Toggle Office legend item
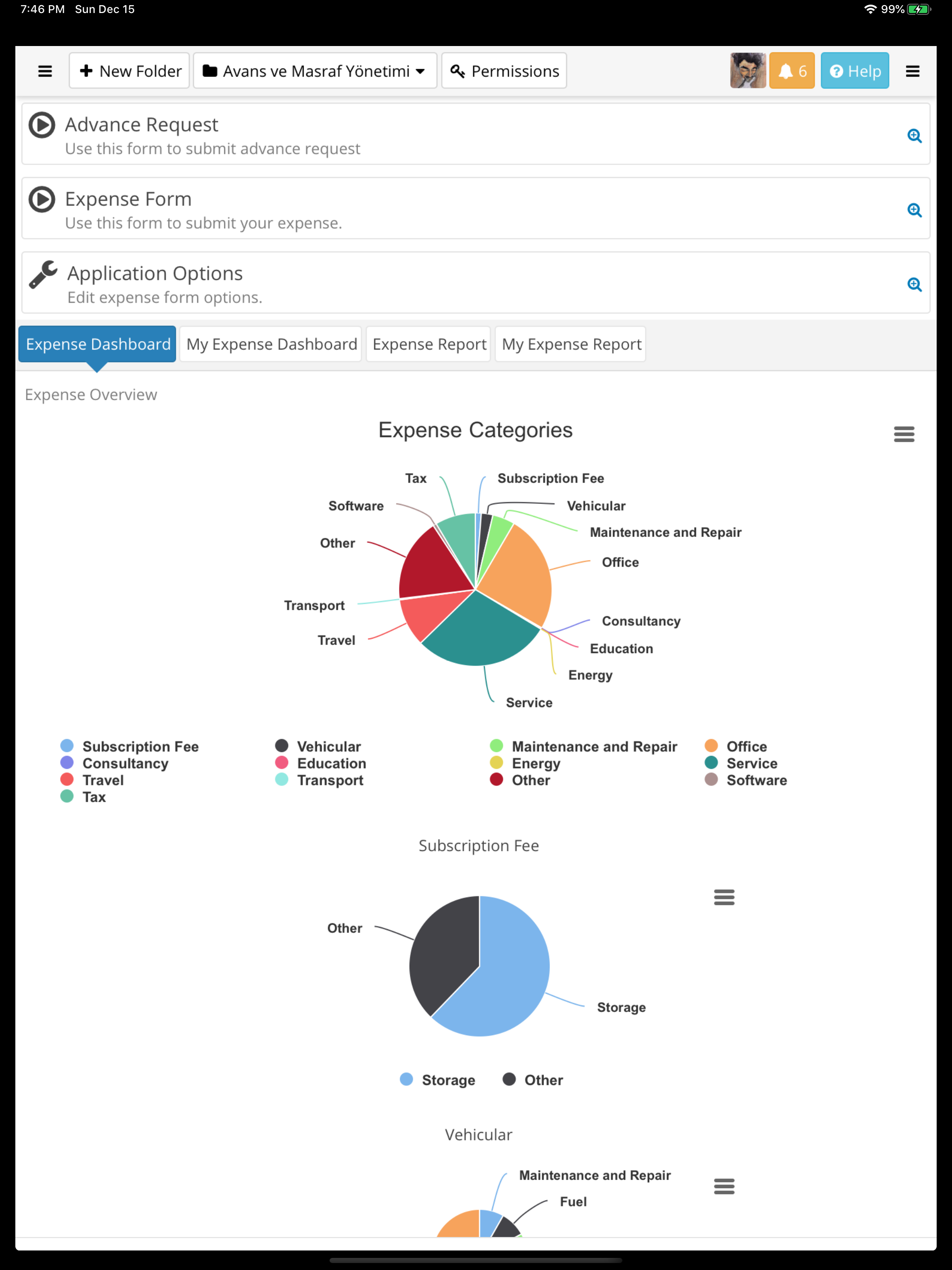The height and width of the screenshot is (1270, 952). click(735, 747)
